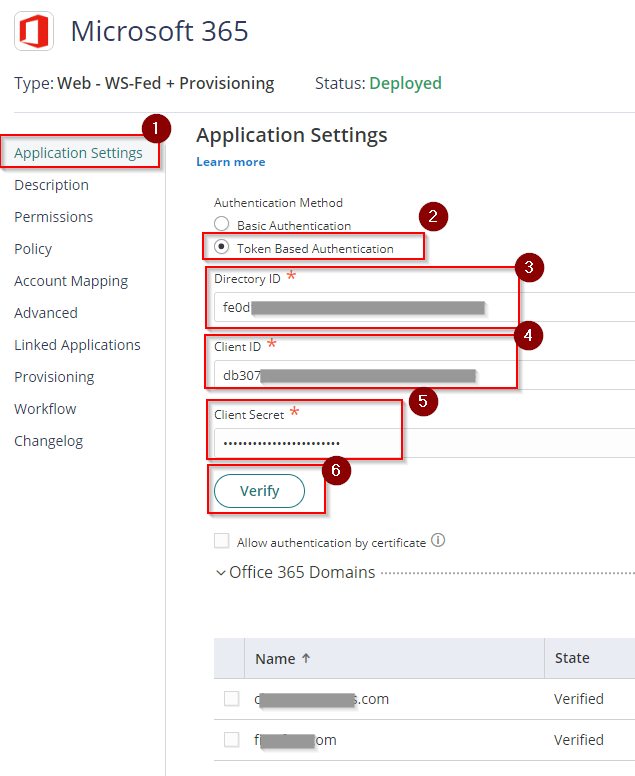Click the Verify button
The image size is (635, 776).
click(259, 491)
